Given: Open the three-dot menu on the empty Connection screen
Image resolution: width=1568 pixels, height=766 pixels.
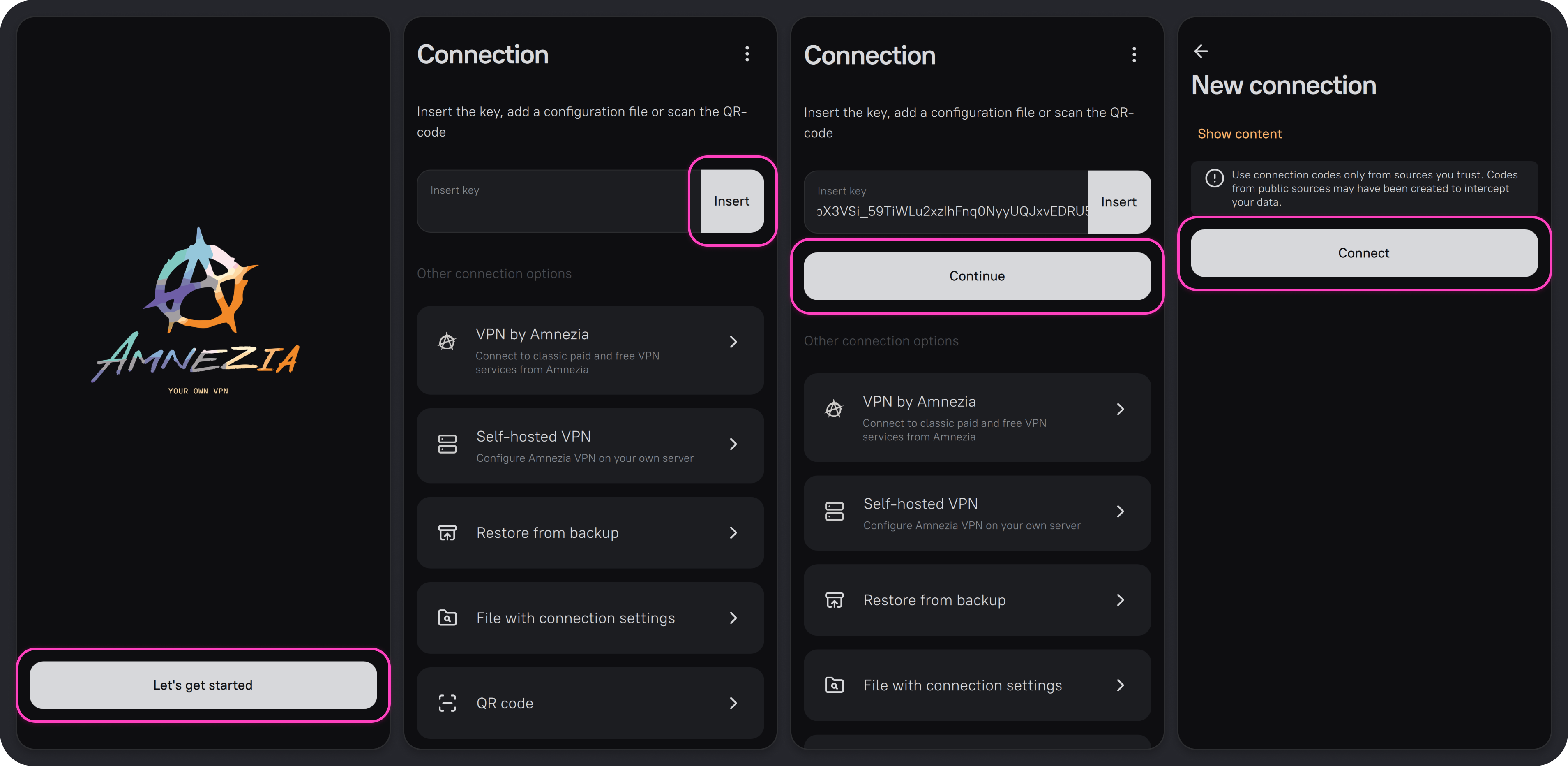Looking at the screenshot, I should (x=747, y=54).
